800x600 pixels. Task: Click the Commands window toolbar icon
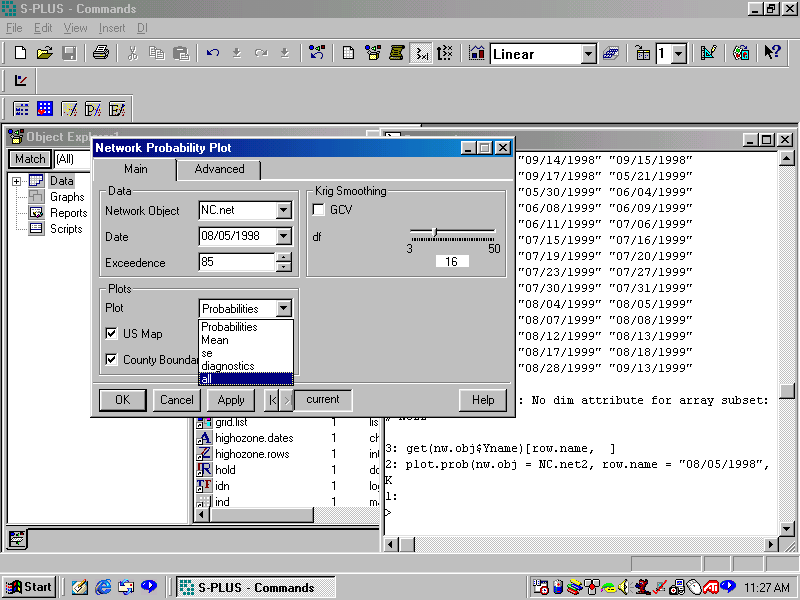coord(421,53)
